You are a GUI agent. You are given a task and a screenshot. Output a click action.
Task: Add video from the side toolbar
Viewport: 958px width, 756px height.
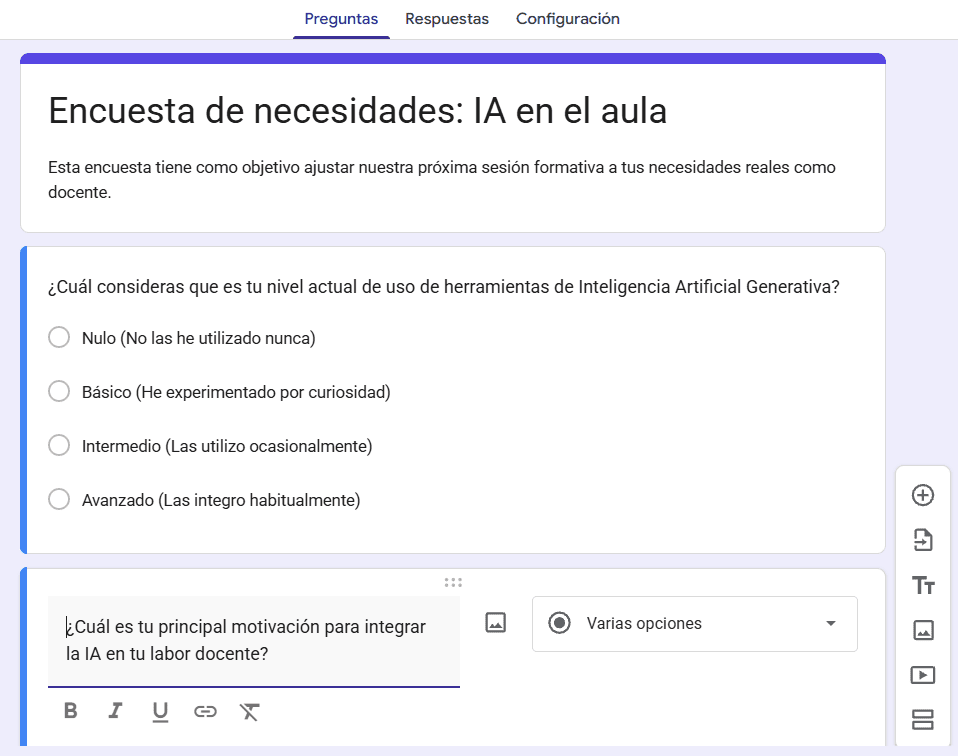pyautogui.click(x=923, y=675)
